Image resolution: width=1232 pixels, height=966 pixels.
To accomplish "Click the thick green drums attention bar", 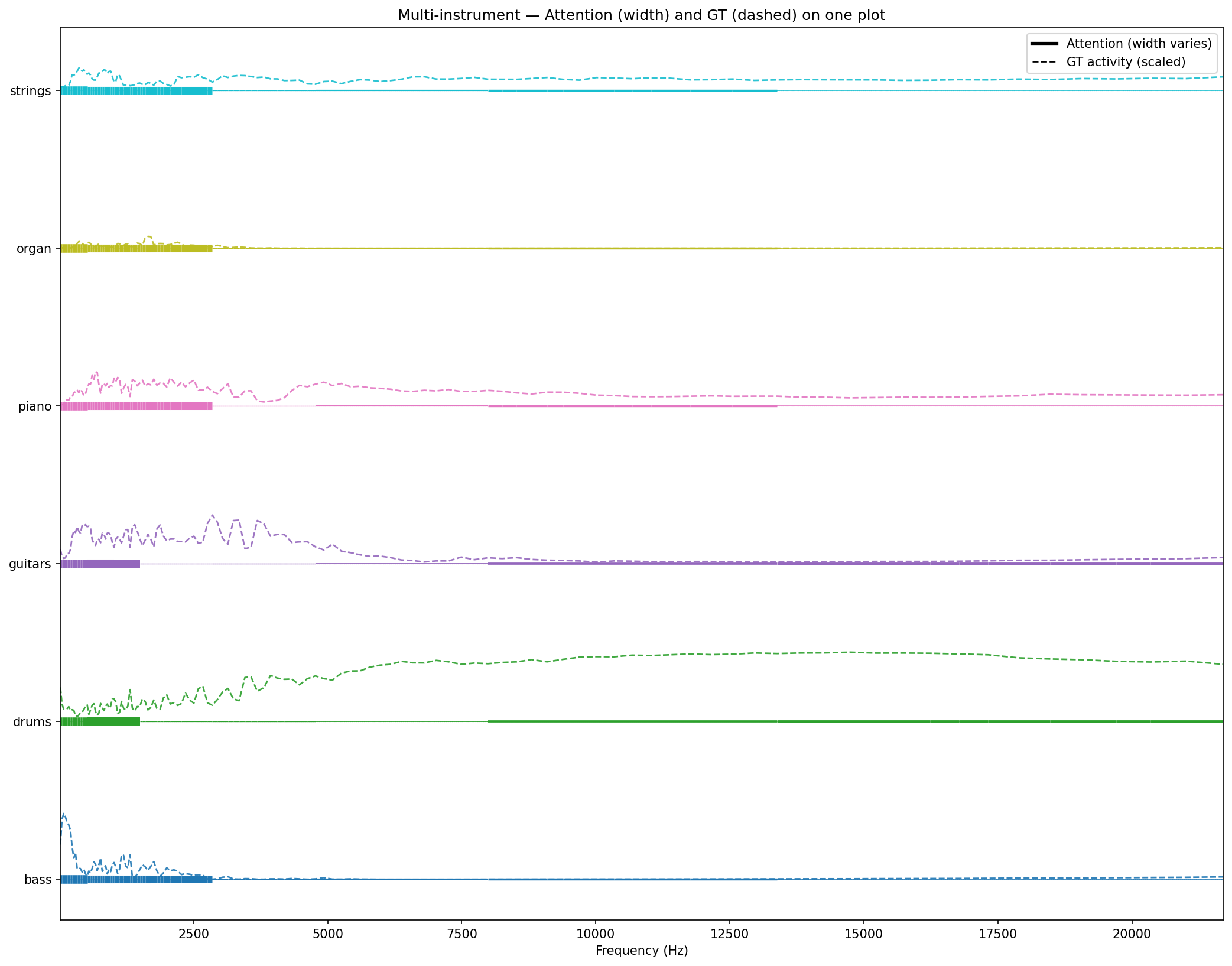I will (x=112, y=721).
